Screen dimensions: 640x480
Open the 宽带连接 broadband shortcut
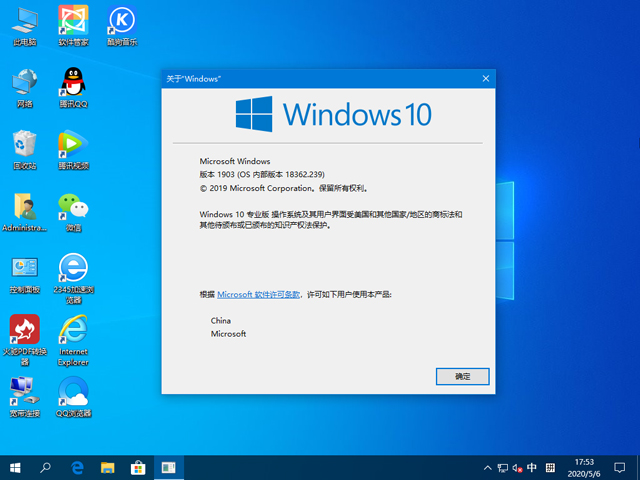click(x=25, y=398)
